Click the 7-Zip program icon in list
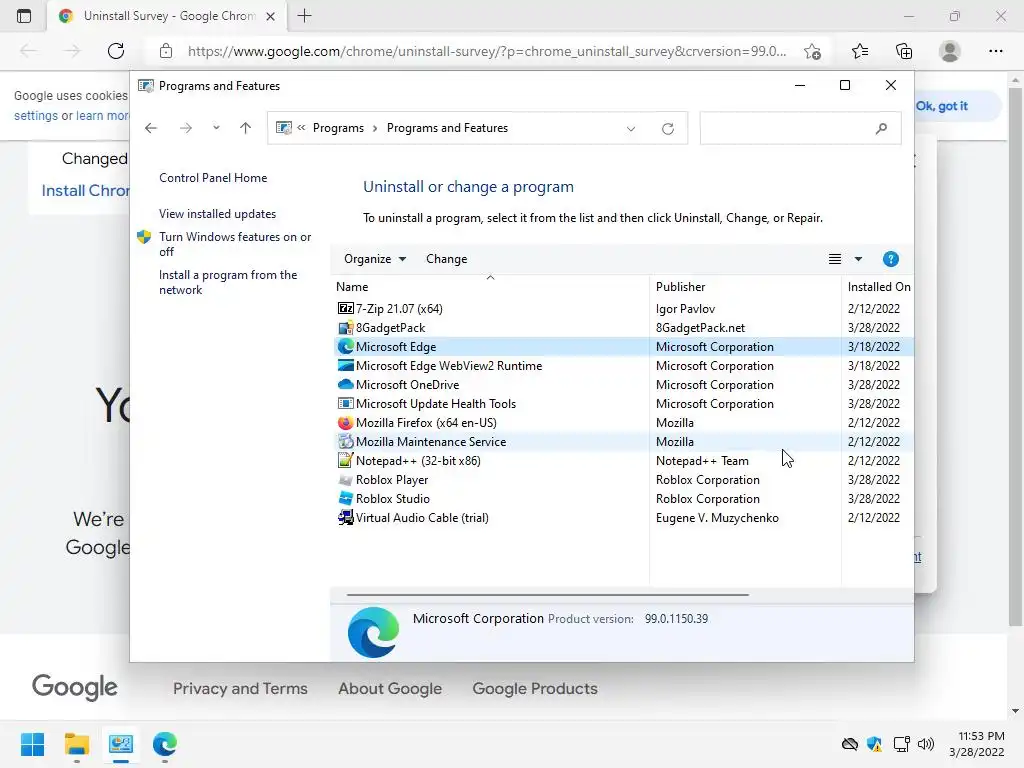1024x768 pixels. pos(345,308)
